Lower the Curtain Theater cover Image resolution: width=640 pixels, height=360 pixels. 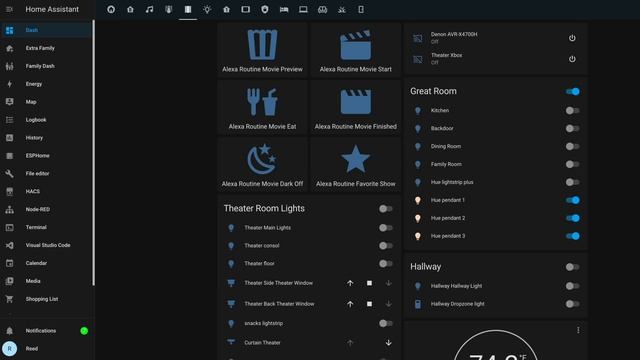pos(389,343)
